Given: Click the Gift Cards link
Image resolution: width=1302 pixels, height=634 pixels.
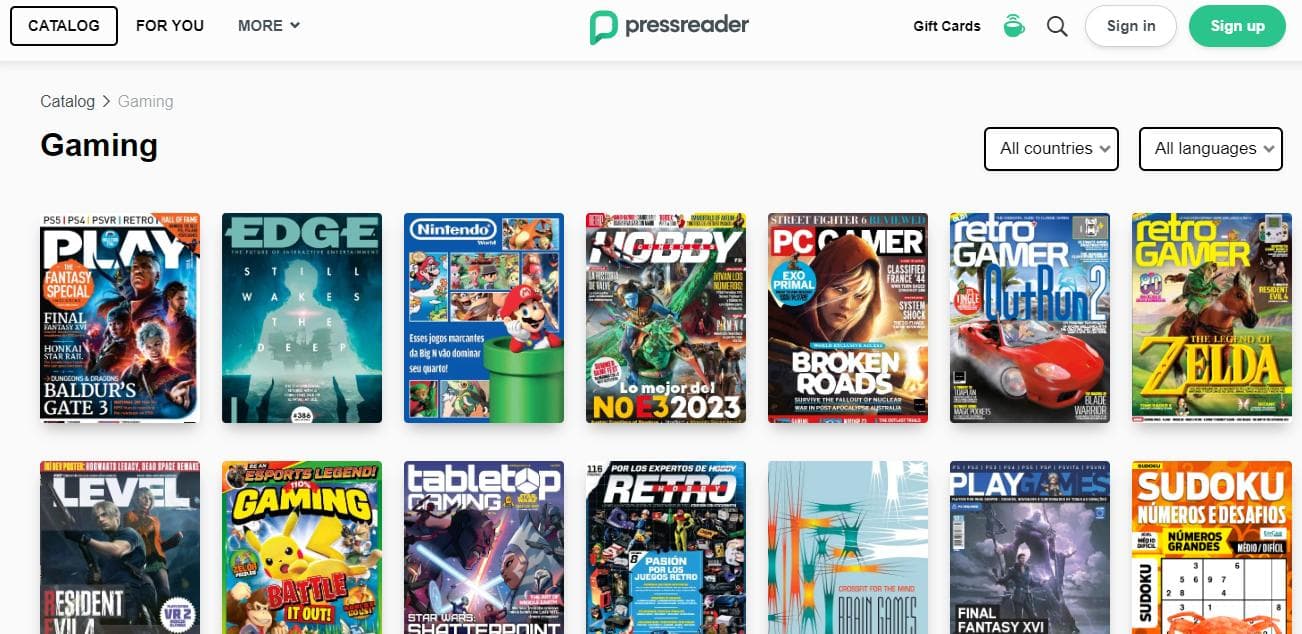Looking at the screenshot, I should point(947,26).
